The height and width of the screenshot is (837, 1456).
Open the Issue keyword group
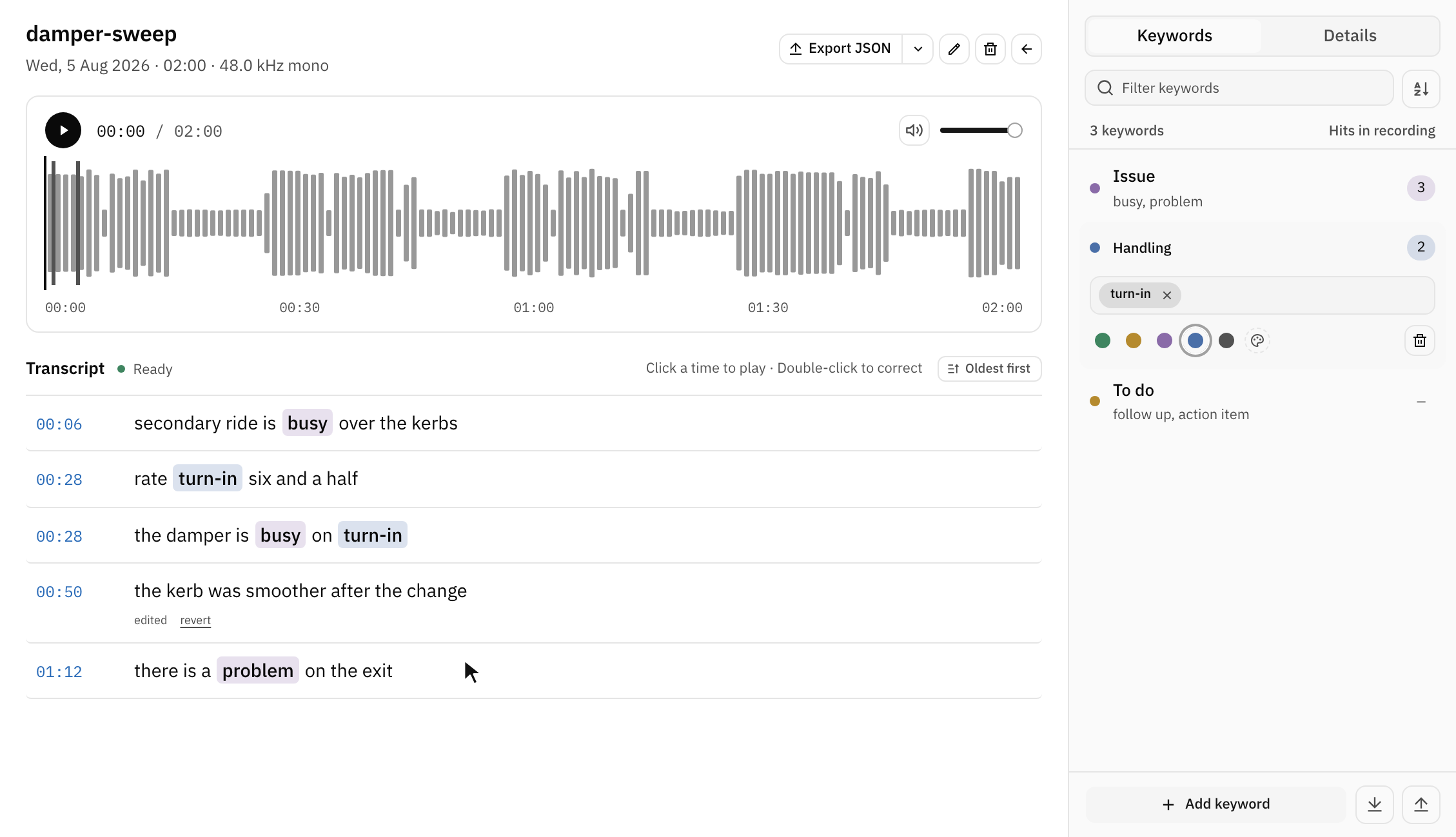(1262, 188)
